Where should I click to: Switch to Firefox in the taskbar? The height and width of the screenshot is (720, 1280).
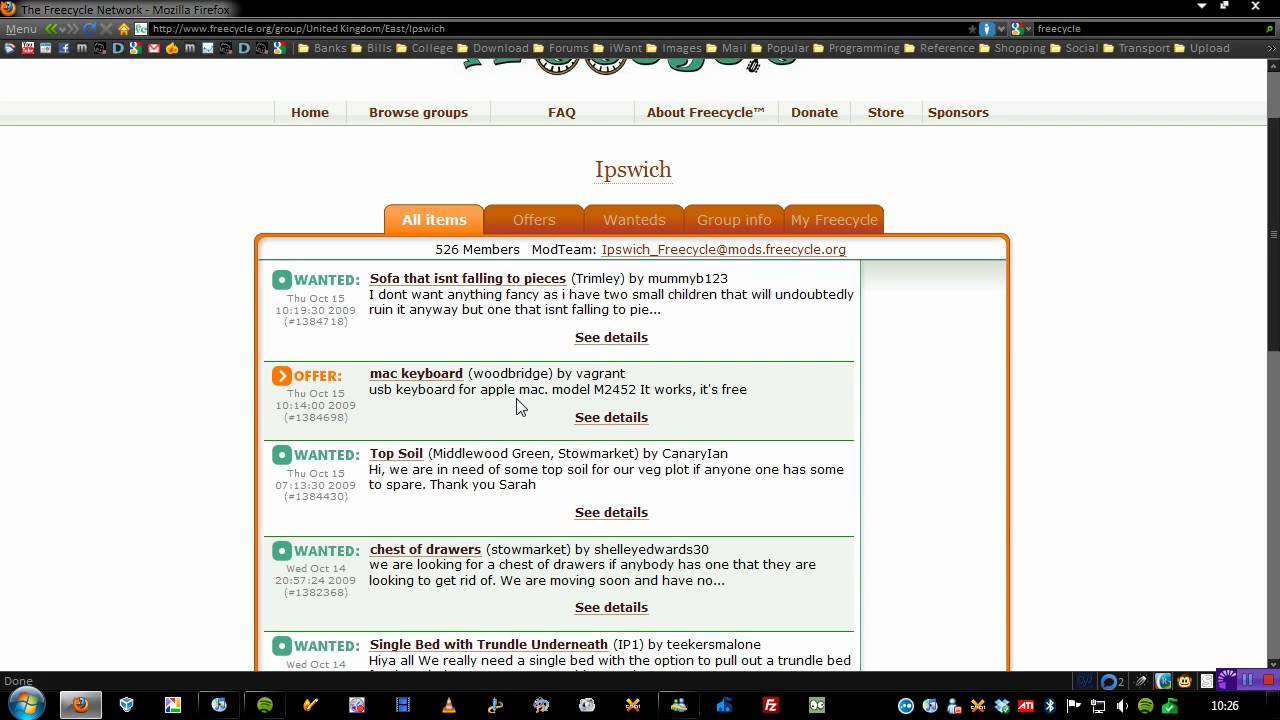pyautogui.click(x=81, y=705)
